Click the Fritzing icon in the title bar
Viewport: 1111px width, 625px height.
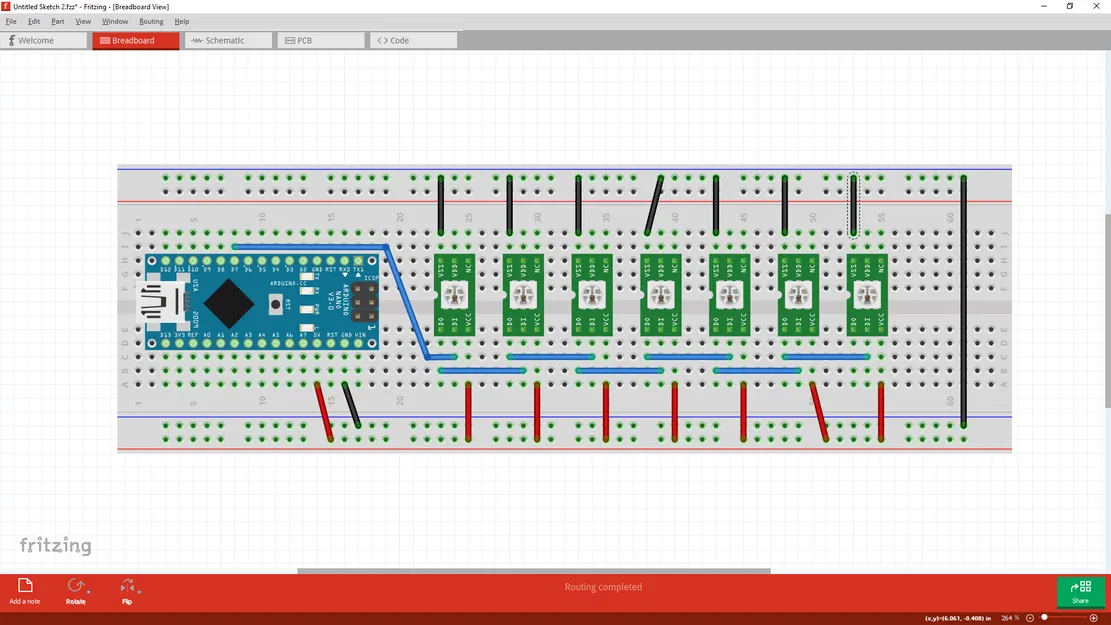point(8,6)
